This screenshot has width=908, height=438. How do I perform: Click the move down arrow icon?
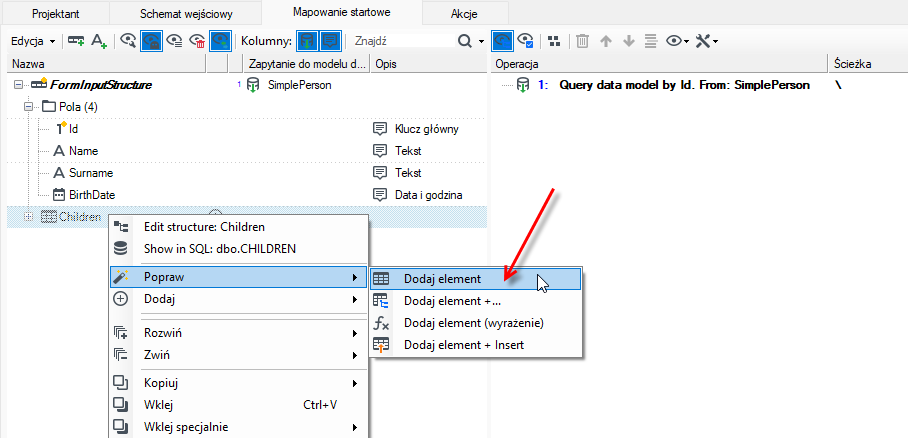[x=628, y=41]
